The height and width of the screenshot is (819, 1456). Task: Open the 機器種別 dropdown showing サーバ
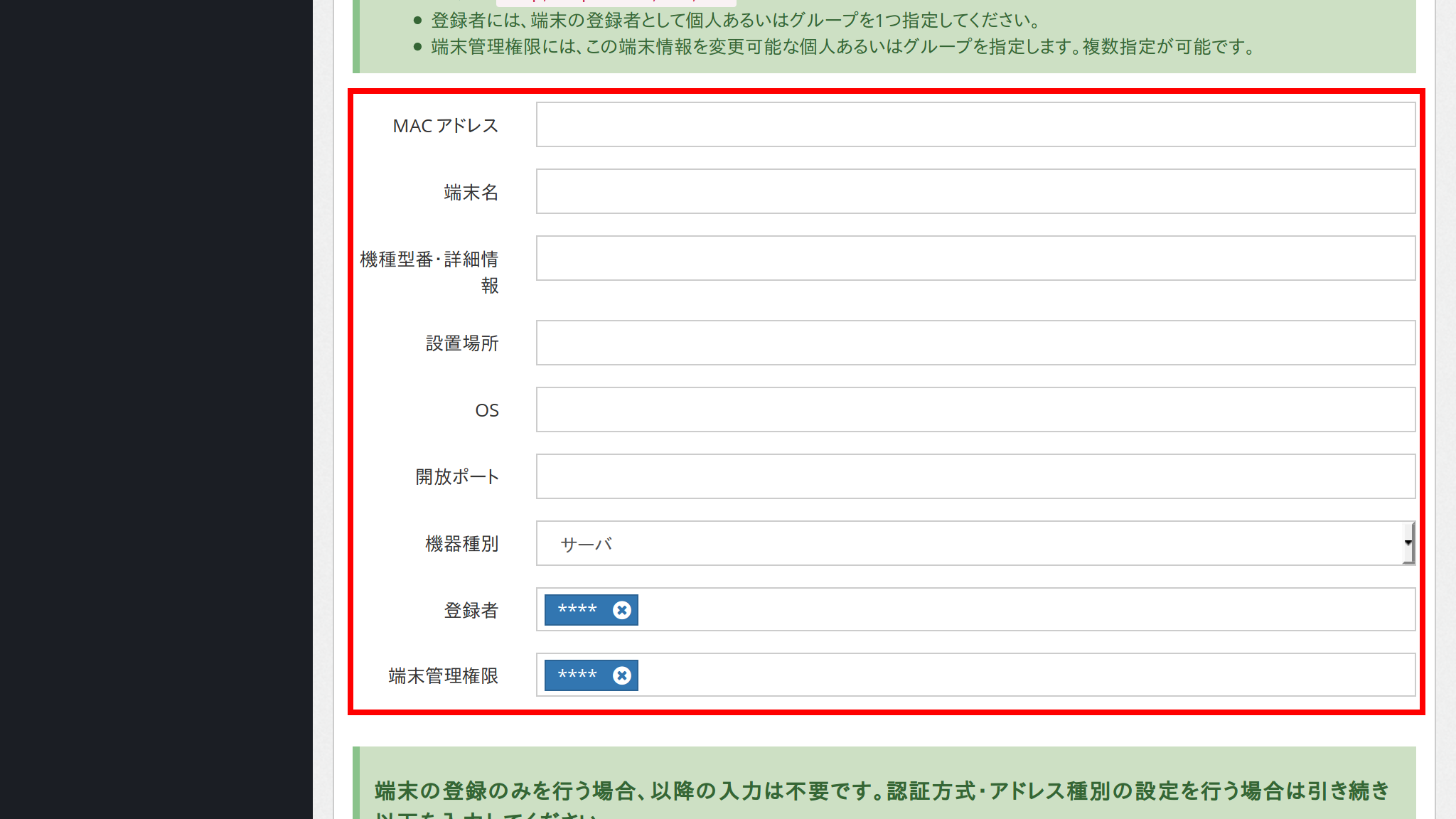click(975, 543)
